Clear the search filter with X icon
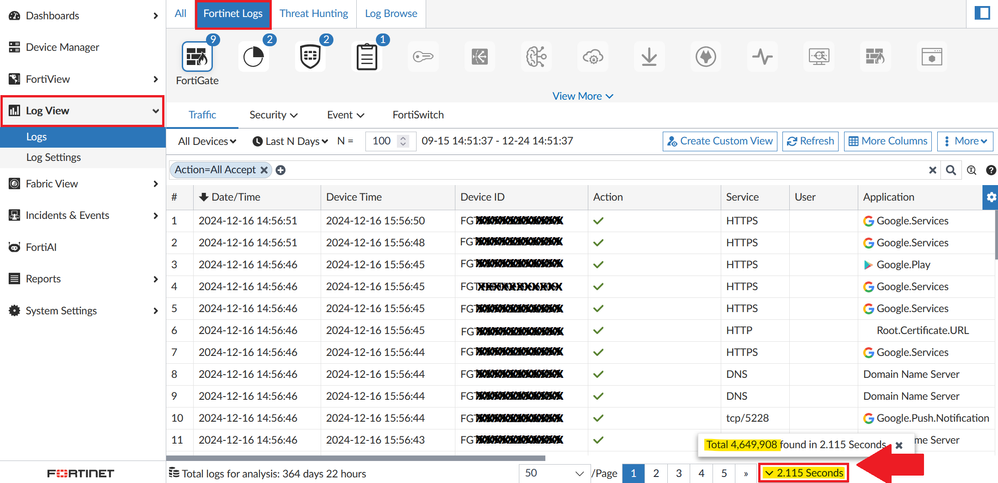 click(x=932, y=170)
